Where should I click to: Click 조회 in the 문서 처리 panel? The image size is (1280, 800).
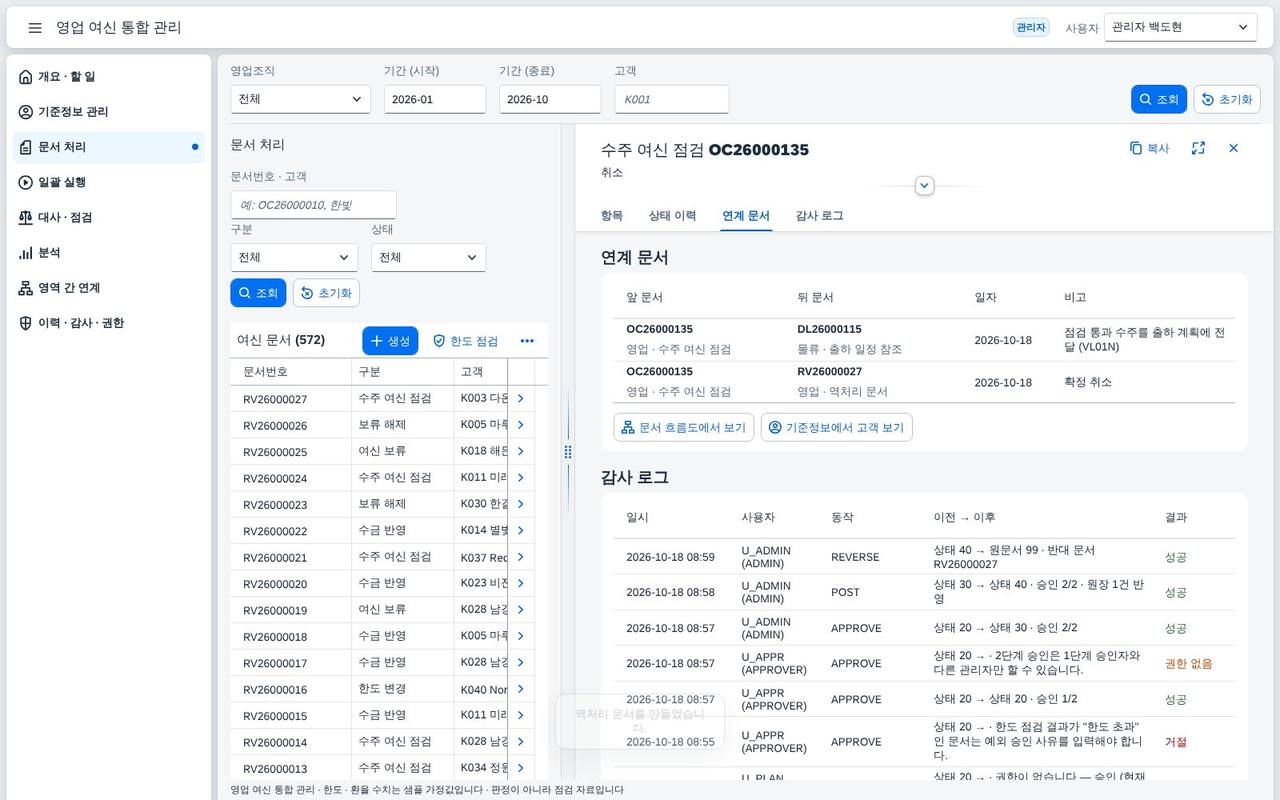coord(258,293)
